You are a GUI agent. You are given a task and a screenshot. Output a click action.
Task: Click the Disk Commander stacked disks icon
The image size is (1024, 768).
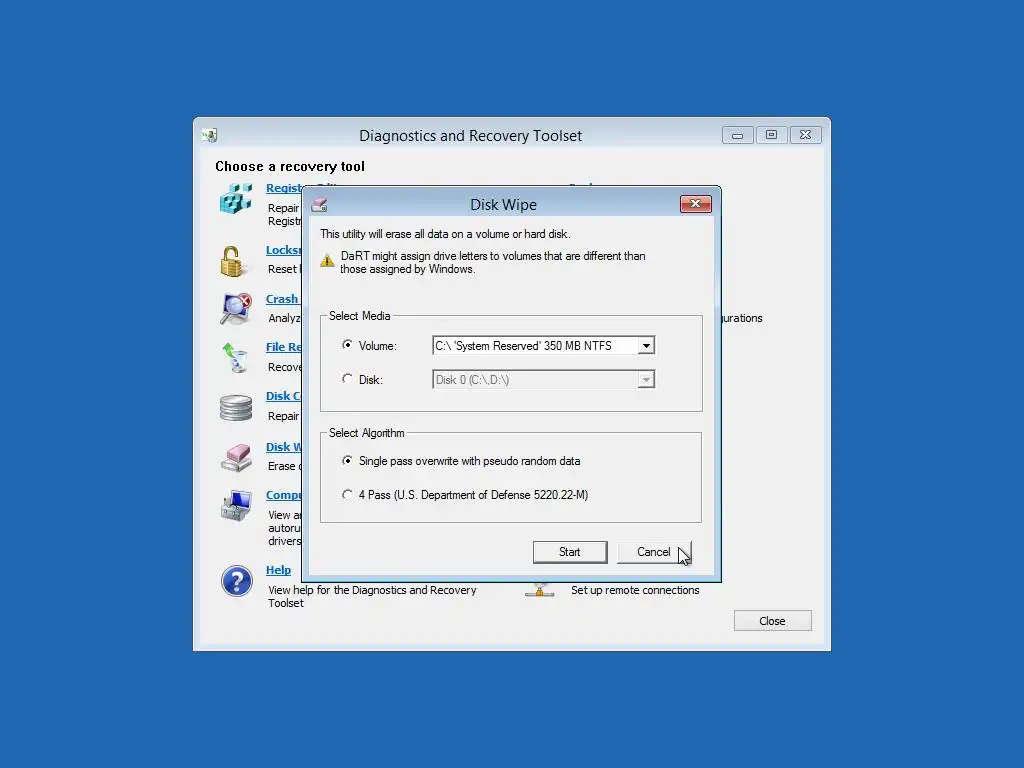point(236,408)
